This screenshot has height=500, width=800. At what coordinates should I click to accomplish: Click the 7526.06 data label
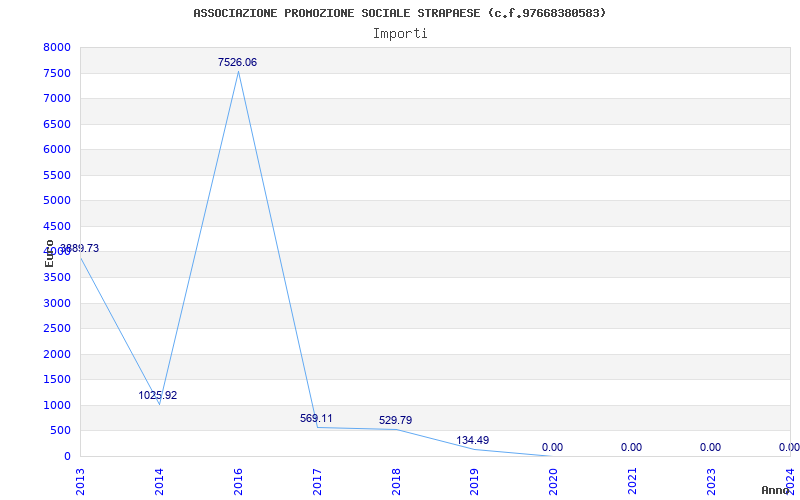237,62
